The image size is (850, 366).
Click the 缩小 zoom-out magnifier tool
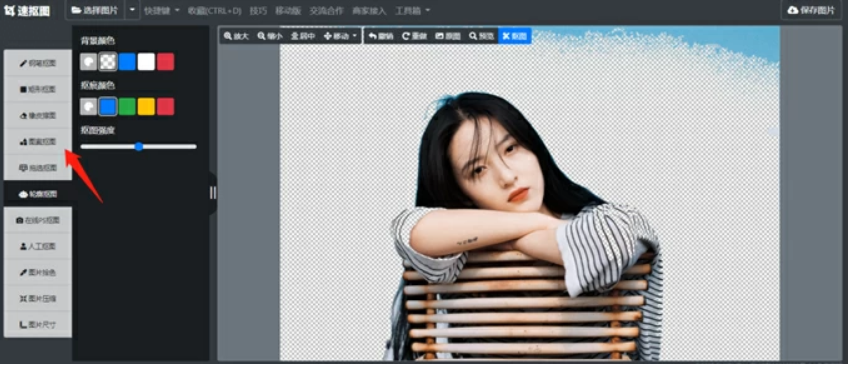point(270,36)
